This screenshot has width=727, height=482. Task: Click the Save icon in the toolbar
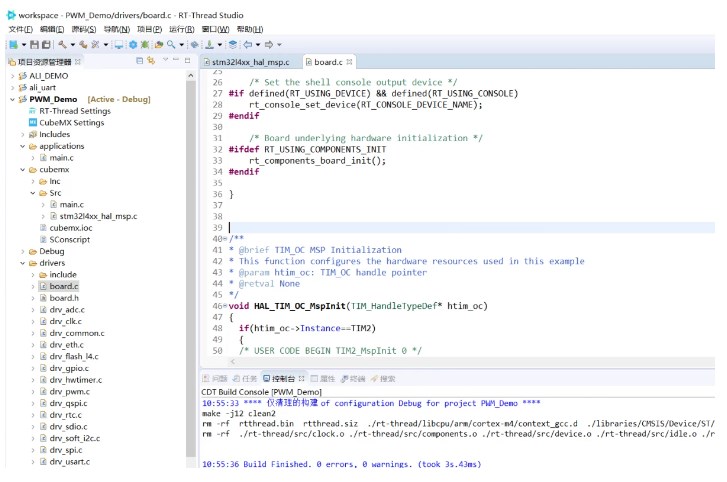[x=34, y=45]
